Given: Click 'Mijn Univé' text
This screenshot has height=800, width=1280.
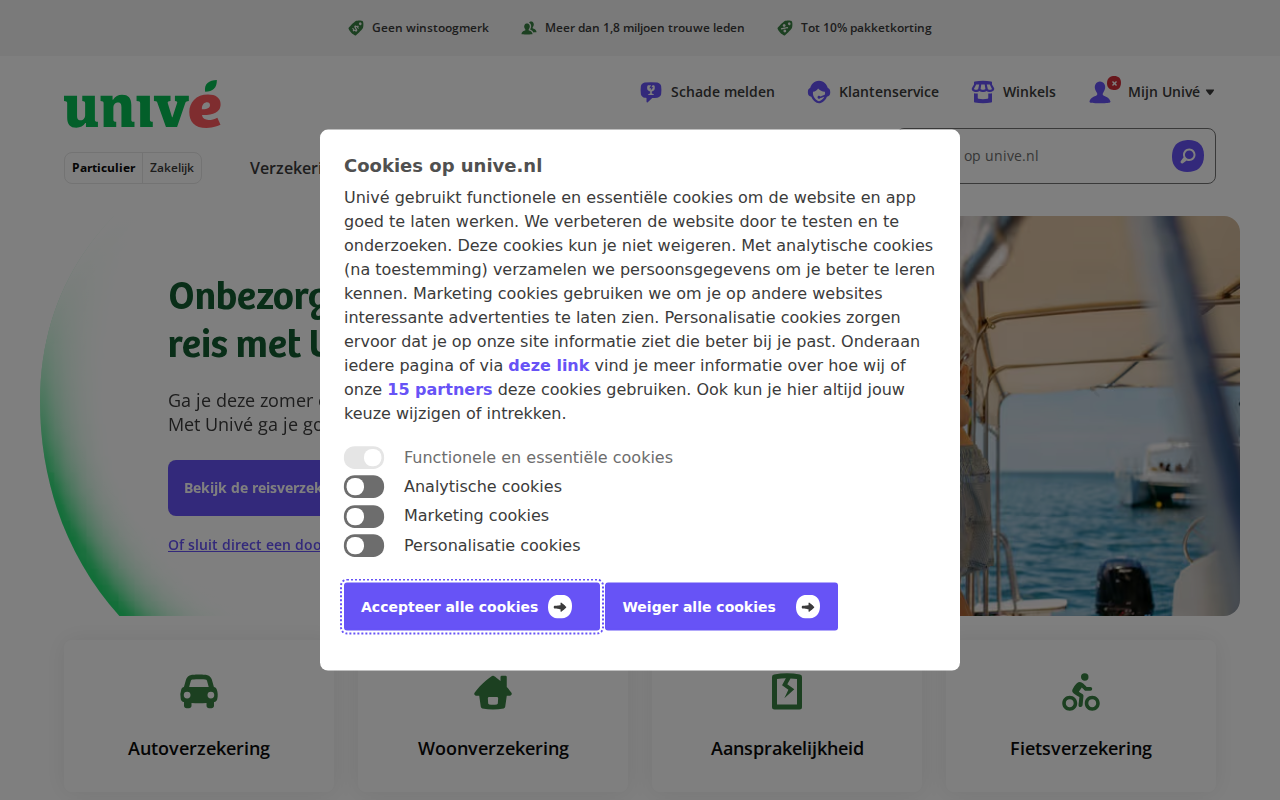Looking at the screenshot, I should (x=1164, y=92).
